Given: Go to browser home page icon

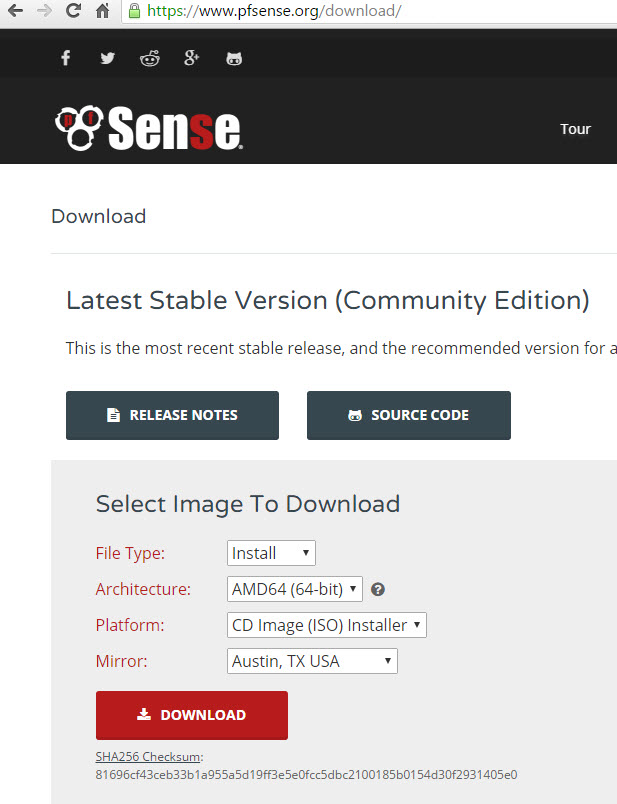Looking at the screenshot, I should [103, 10].
